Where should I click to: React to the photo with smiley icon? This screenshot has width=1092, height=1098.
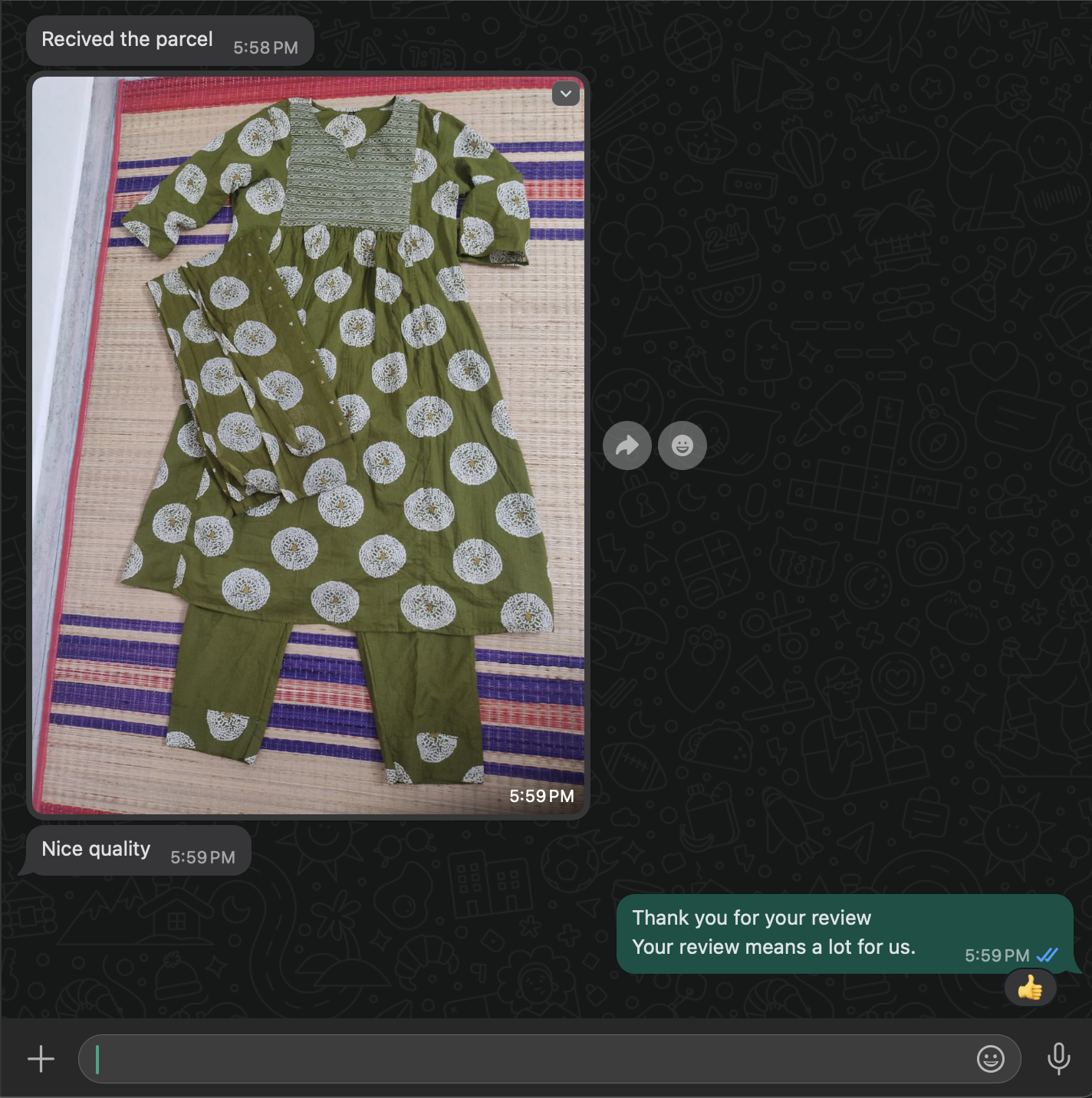682,445
